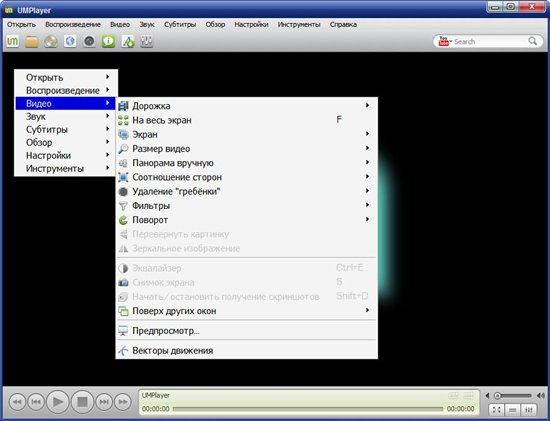Click the windows icon beside Поверх других окон
This screenshot has height=421, width=550.
(123, 311)
